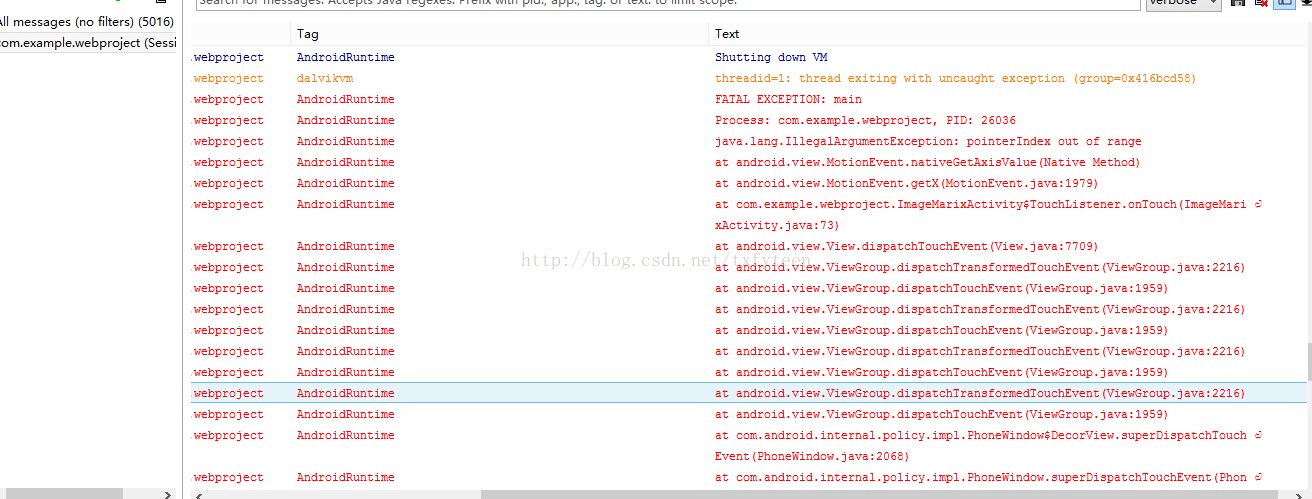
Task: Clear the log with the red X icon
Action: click(1260, 4)
